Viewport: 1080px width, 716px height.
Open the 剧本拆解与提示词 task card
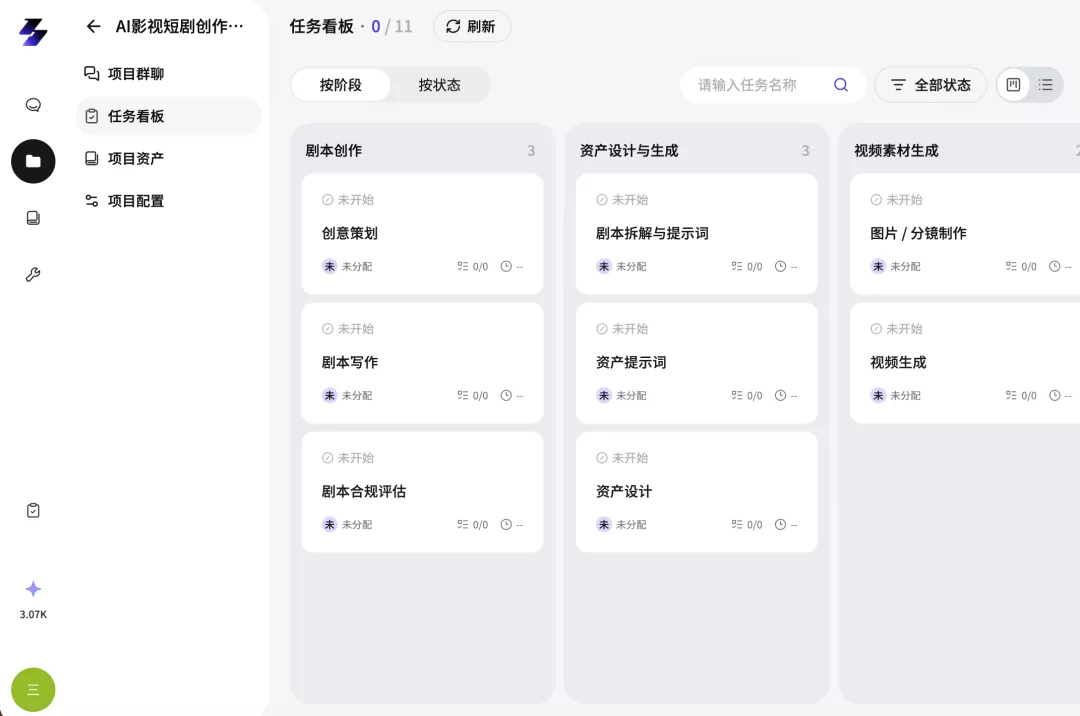click(x=696, y=234)
